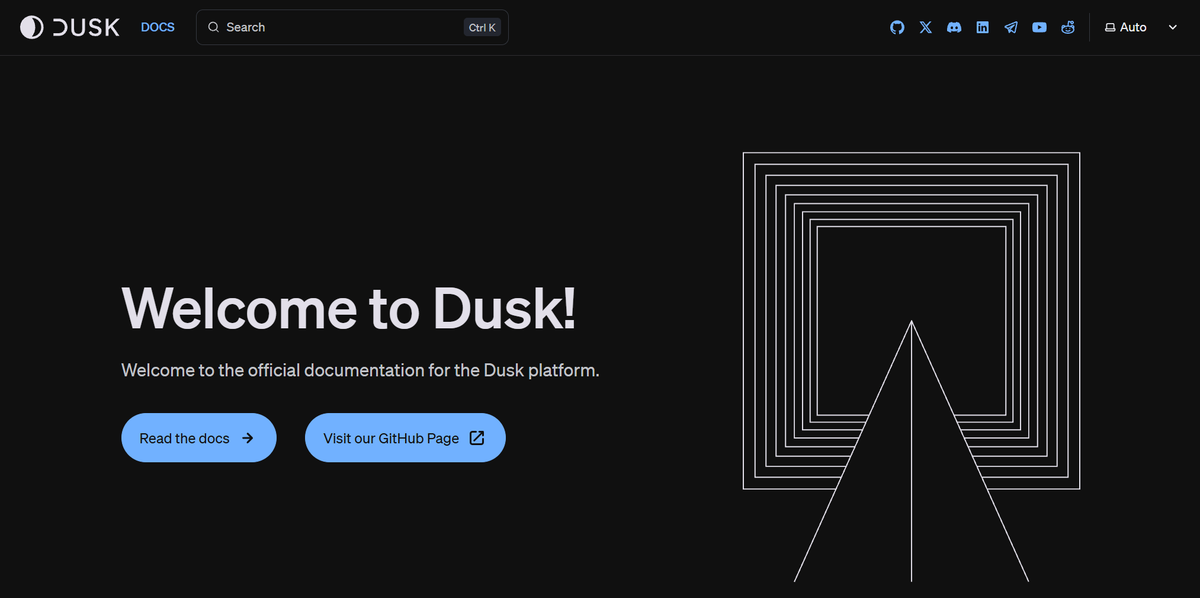
Task: Open the Telegram social icon
Action: pos(1011,27)
